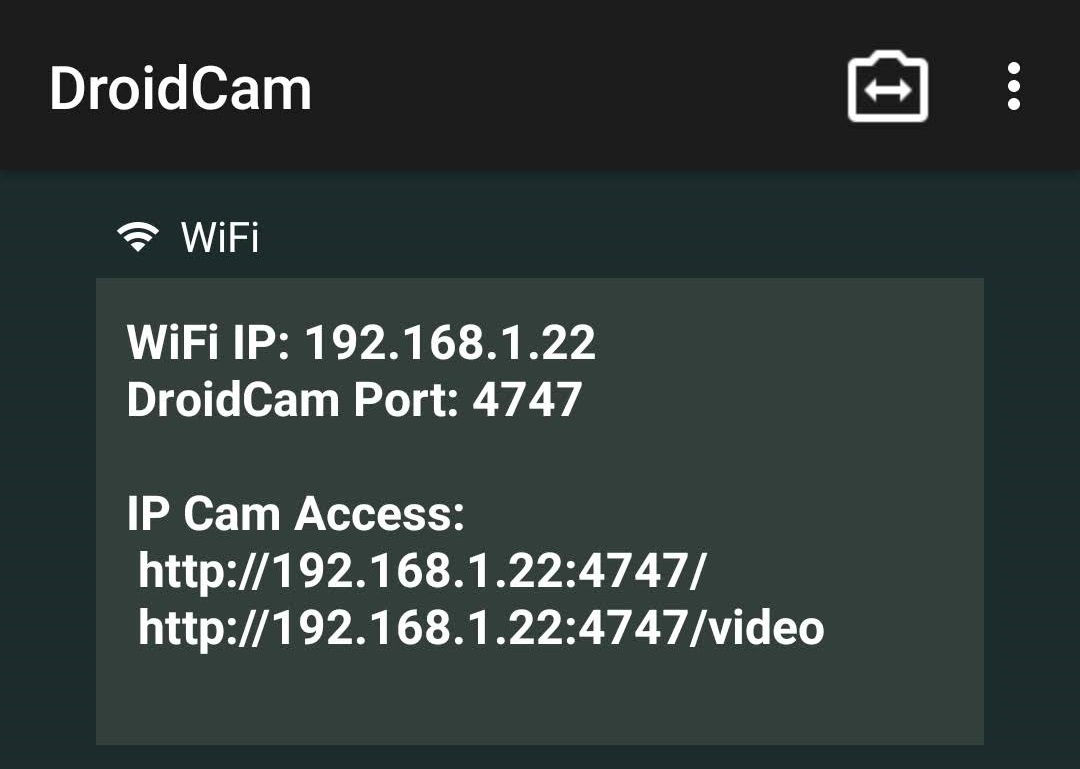Tap the 192.168.1.22 address after WiFi IP
The height and width of the screenshot is (769, 1080).
point(450,342)
